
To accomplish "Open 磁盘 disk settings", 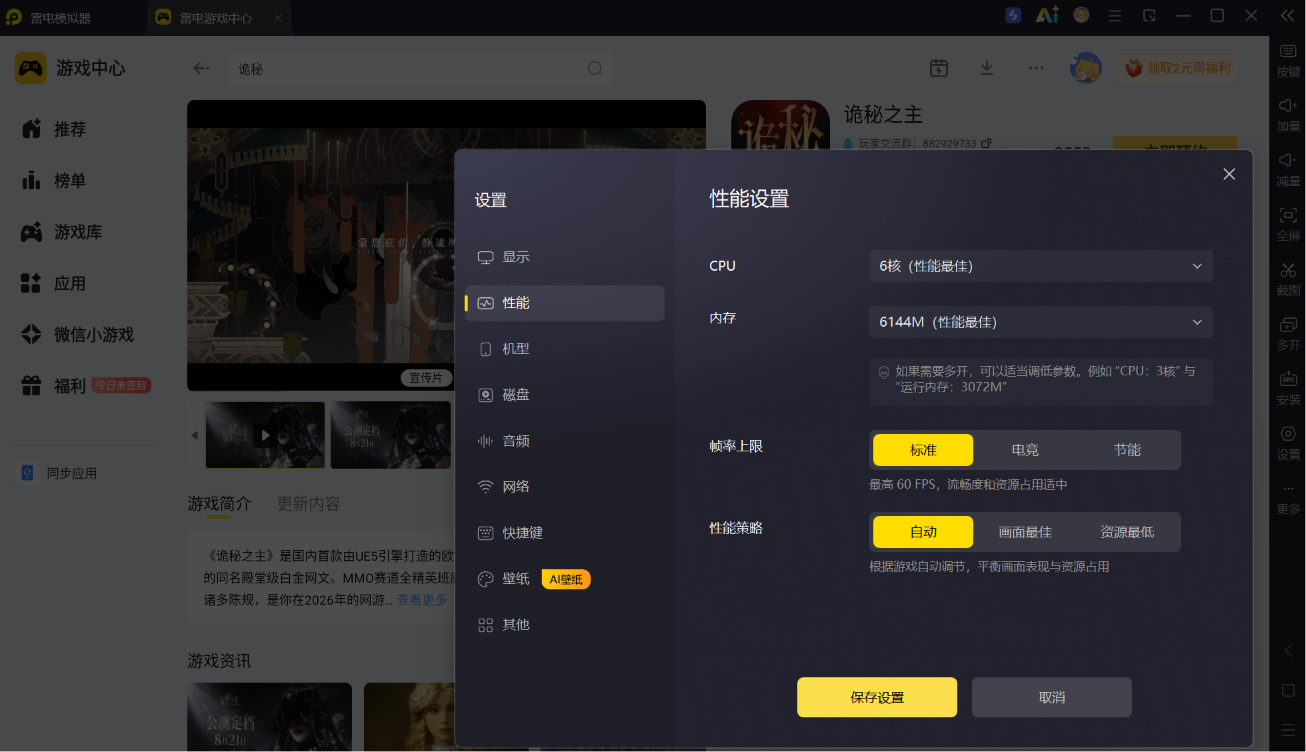I will pos(565,395).
